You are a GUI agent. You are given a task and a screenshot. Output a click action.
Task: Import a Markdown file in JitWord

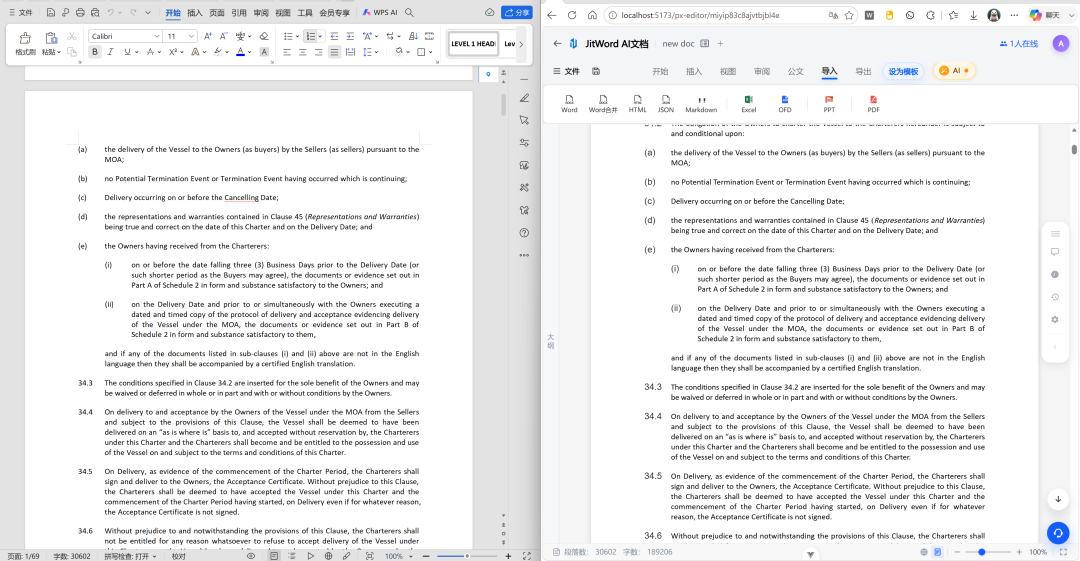[701, 103]
